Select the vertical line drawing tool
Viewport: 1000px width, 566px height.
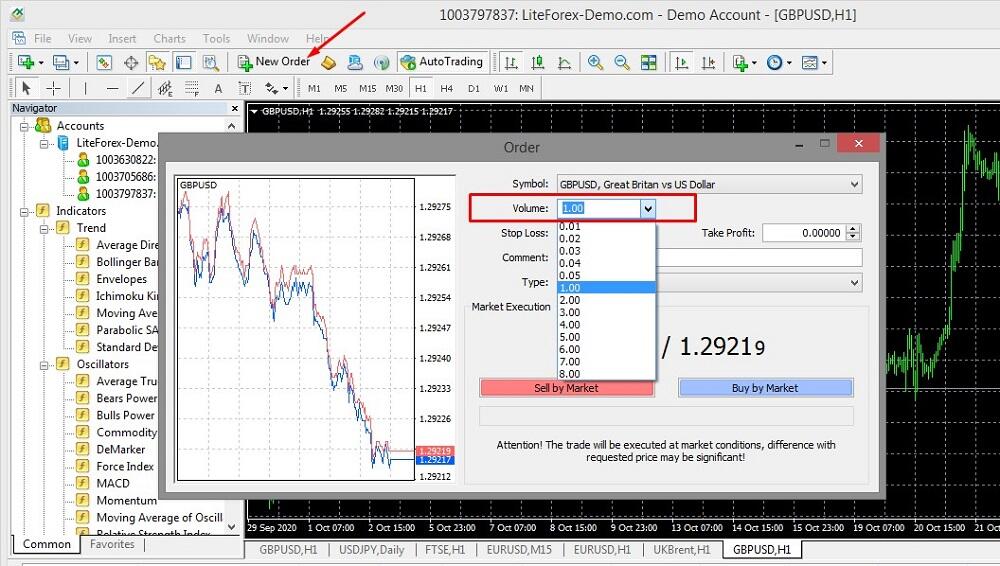(85, 88)
